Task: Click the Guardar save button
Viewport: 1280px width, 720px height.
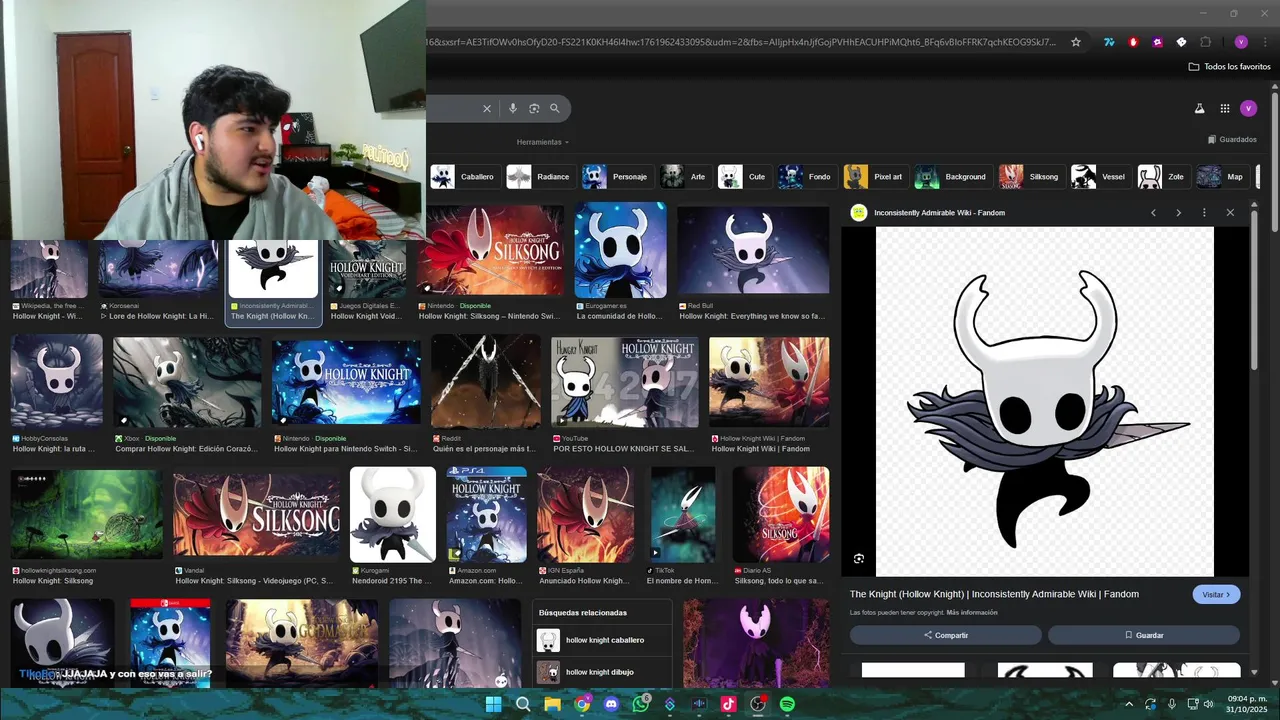Action: pyautogui.click(x=1144, y=635)
